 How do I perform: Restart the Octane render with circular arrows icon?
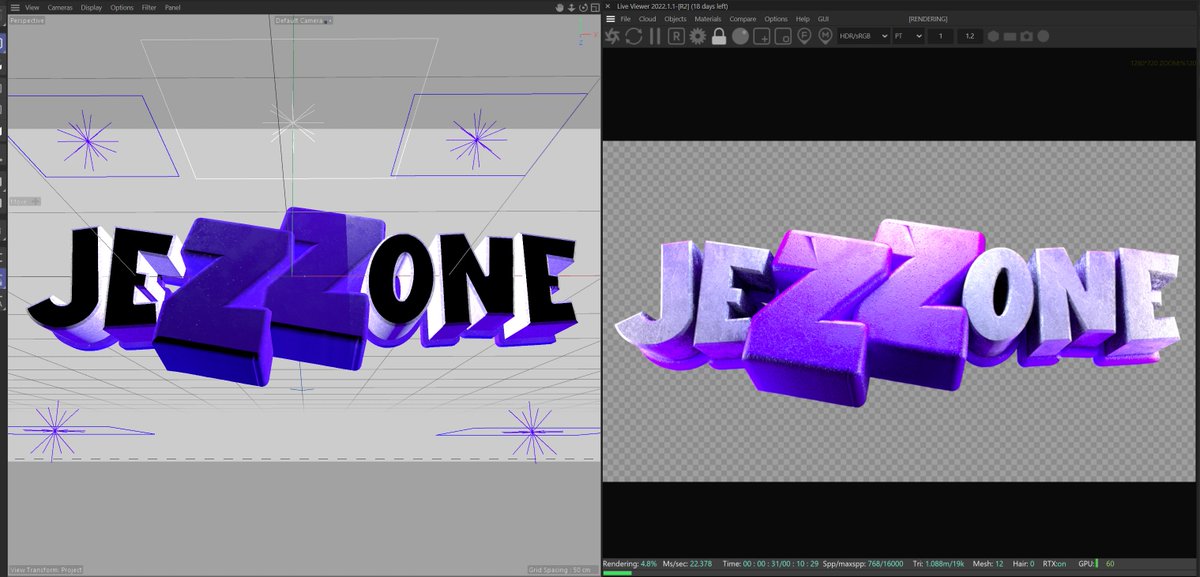pyautogui.click(x=634, y=36)
